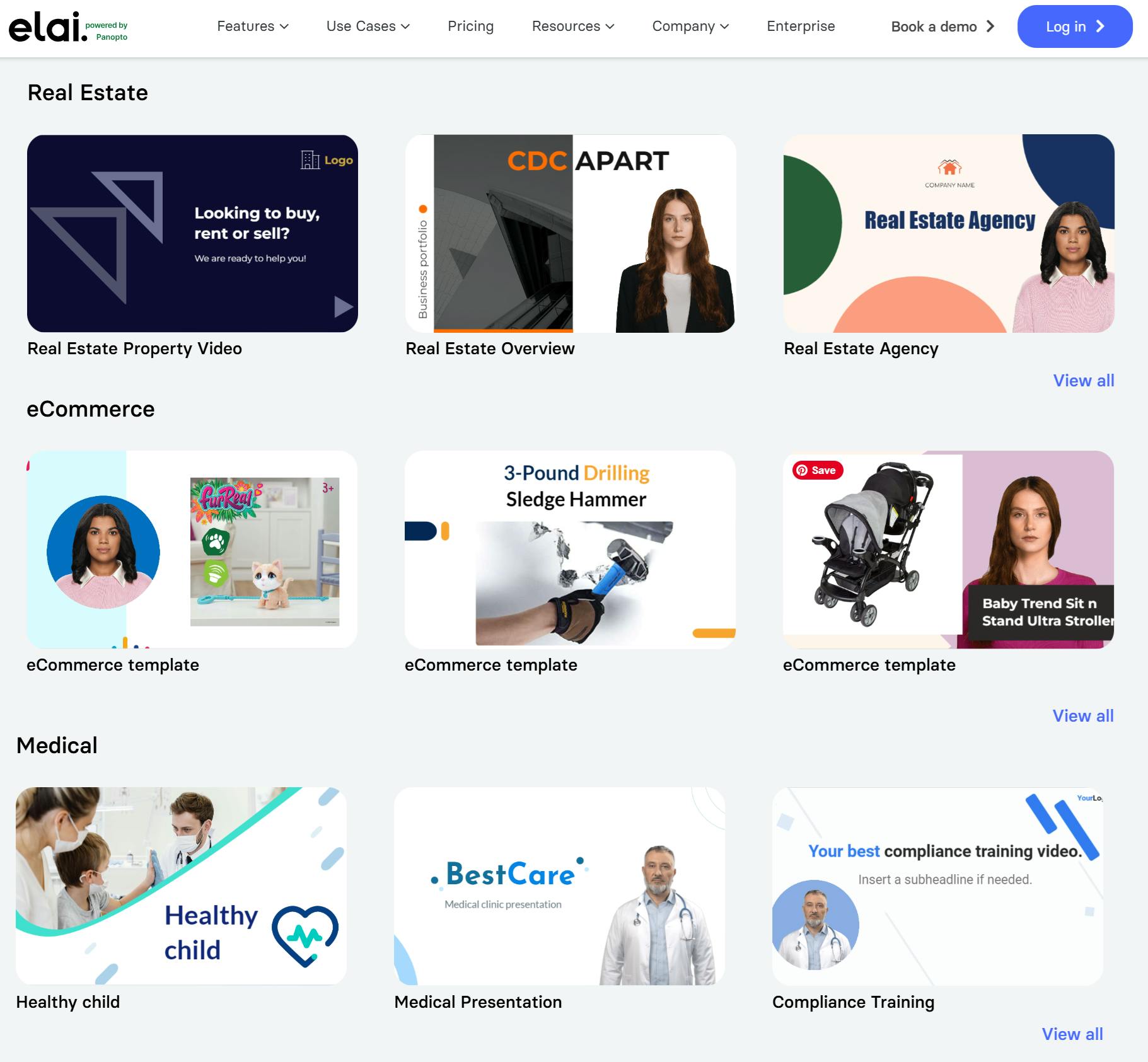Image resolution: width=1148 pixels, height=1062 pixels.
Task: View all Medical templates
Action: (1072, 1034)
